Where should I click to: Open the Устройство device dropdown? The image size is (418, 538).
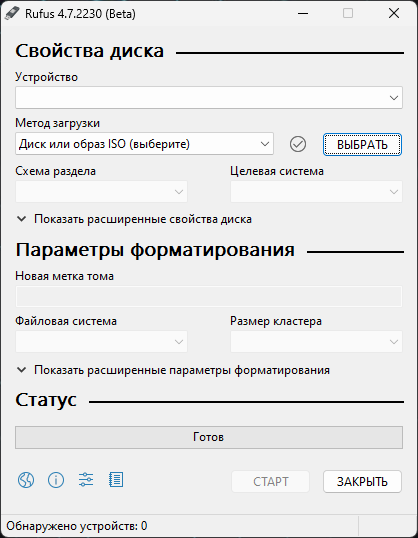pos(209,97)
